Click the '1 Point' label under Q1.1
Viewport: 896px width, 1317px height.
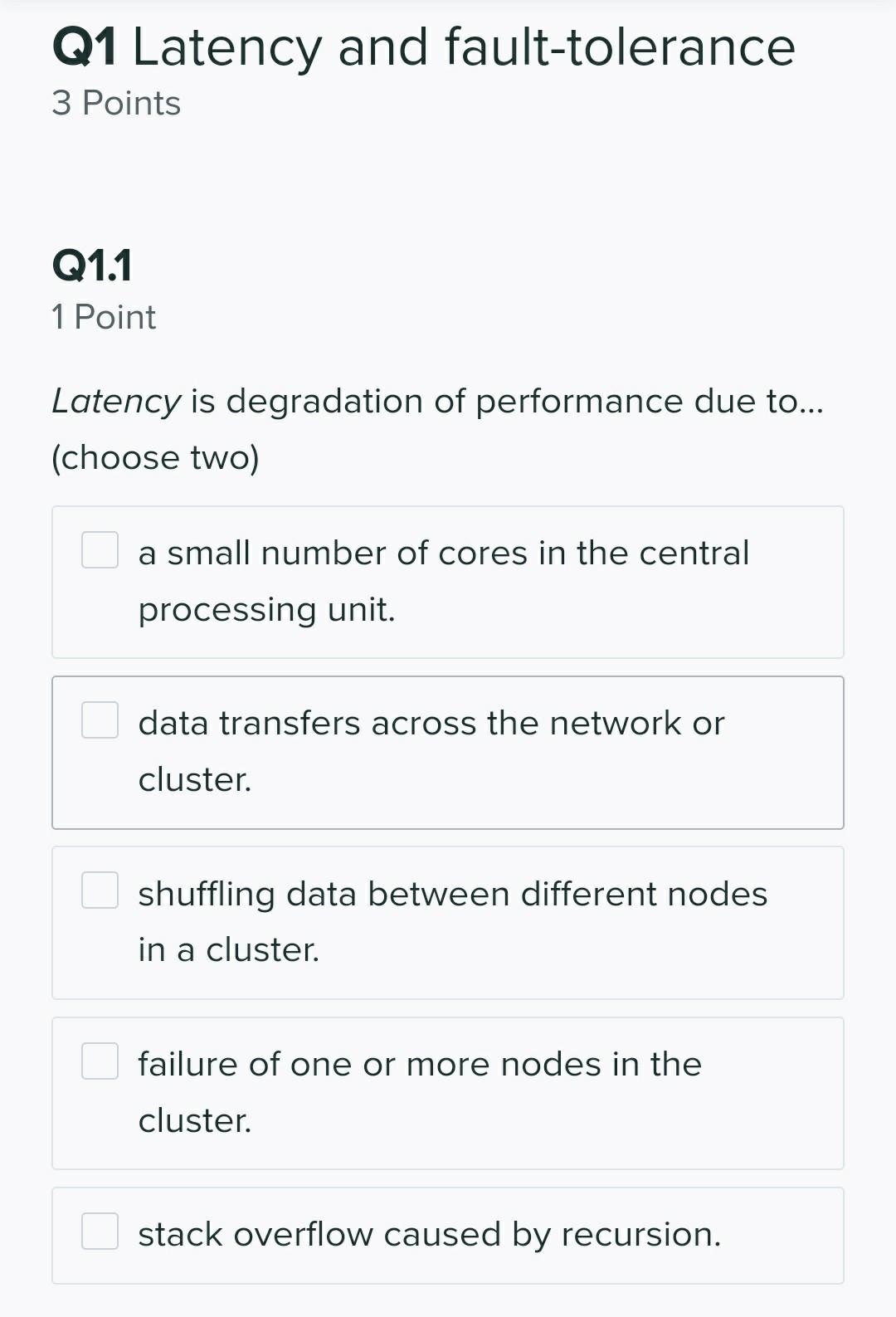coord(102,316)
